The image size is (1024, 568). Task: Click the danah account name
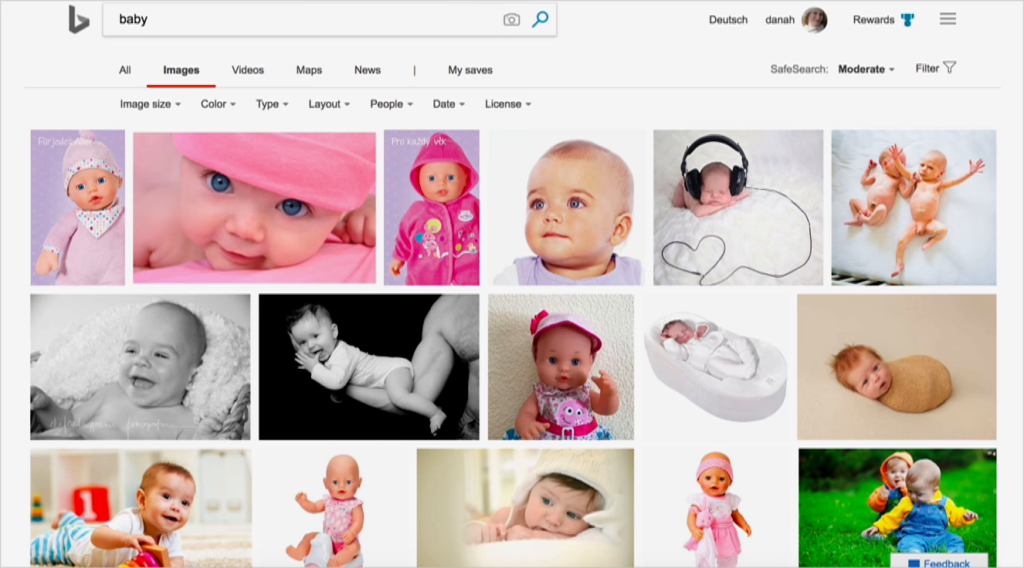(x=780, y=20)
